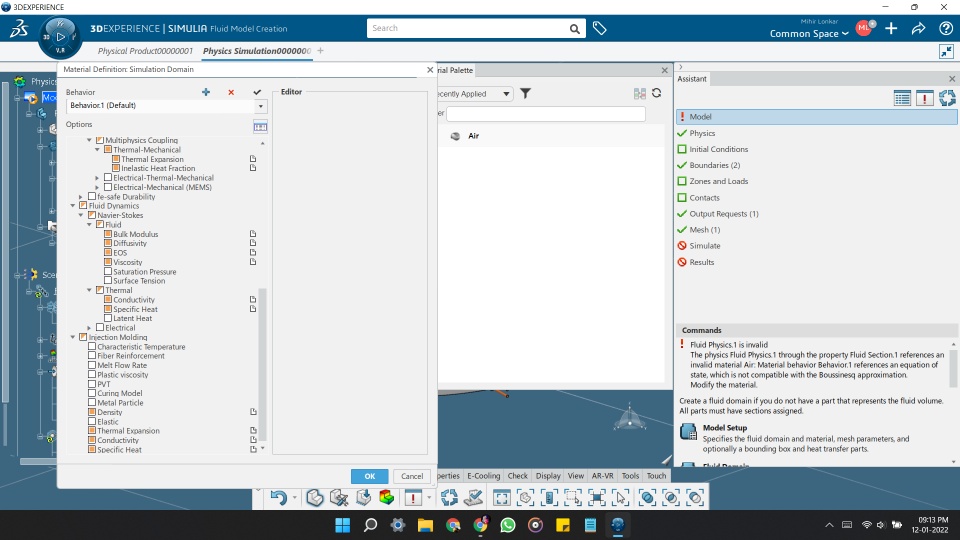Collapse the Injection Molding node
960x540 pixels.
[73, 337]
